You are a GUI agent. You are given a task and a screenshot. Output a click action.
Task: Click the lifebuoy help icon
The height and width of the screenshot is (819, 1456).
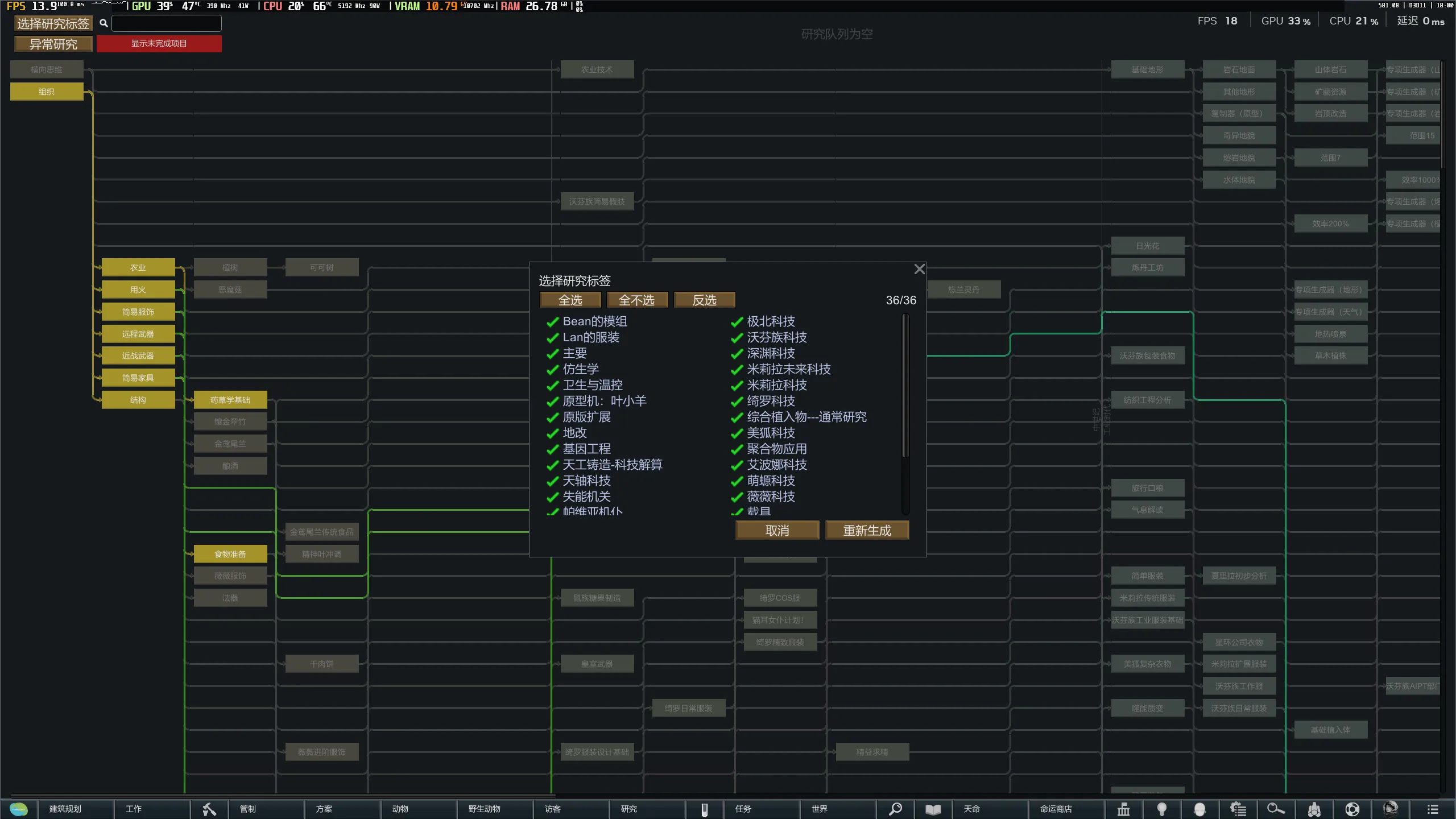click(x=1352, y=809)
